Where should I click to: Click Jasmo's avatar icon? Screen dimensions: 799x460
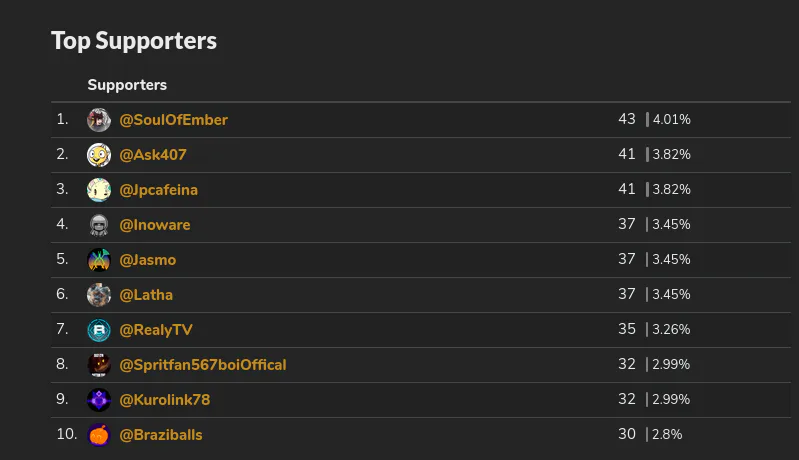click(x=99, y=260)
